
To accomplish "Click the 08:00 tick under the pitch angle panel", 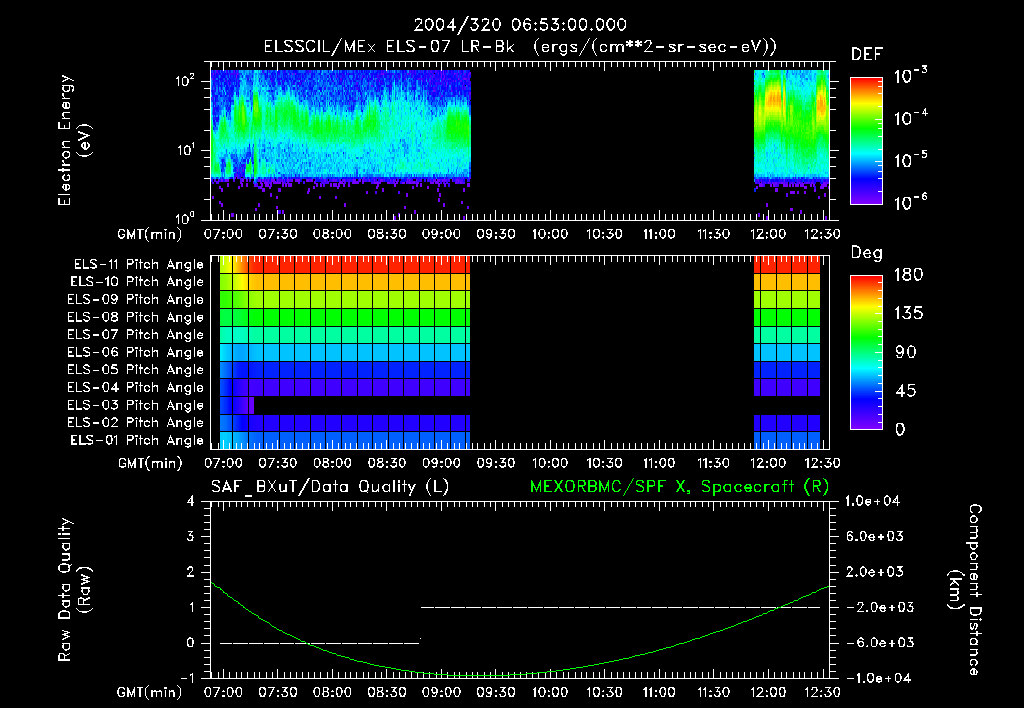I will [332, 463].
